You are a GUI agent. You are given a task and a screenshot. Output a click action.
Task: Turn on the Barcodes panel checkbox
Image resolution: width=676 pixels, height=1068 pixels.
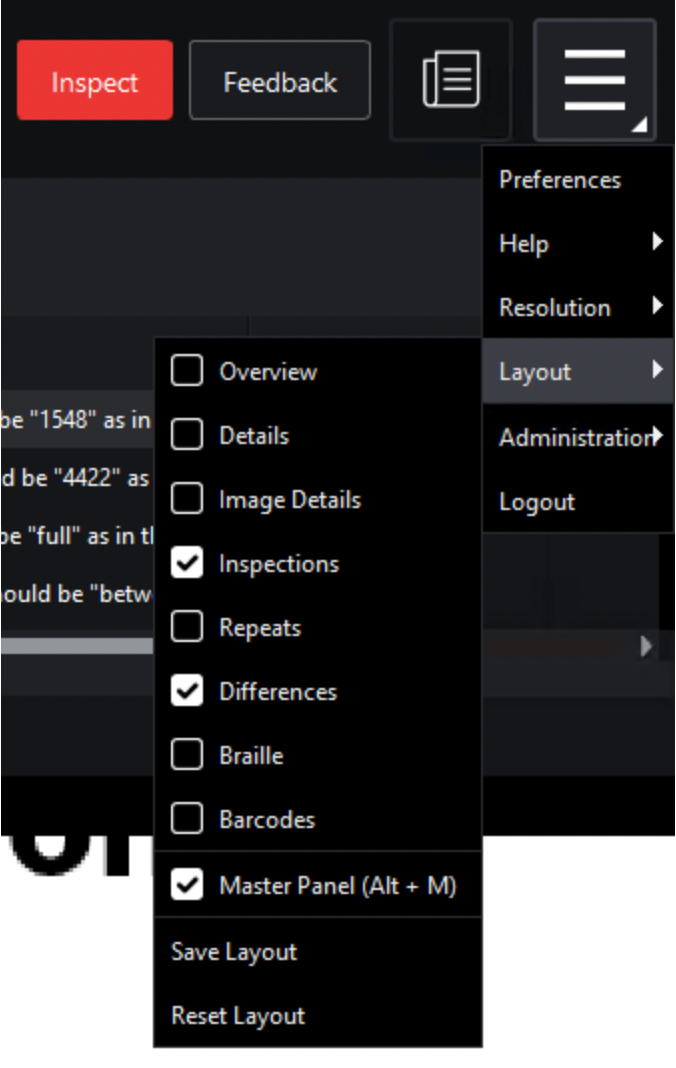(187, 819)
